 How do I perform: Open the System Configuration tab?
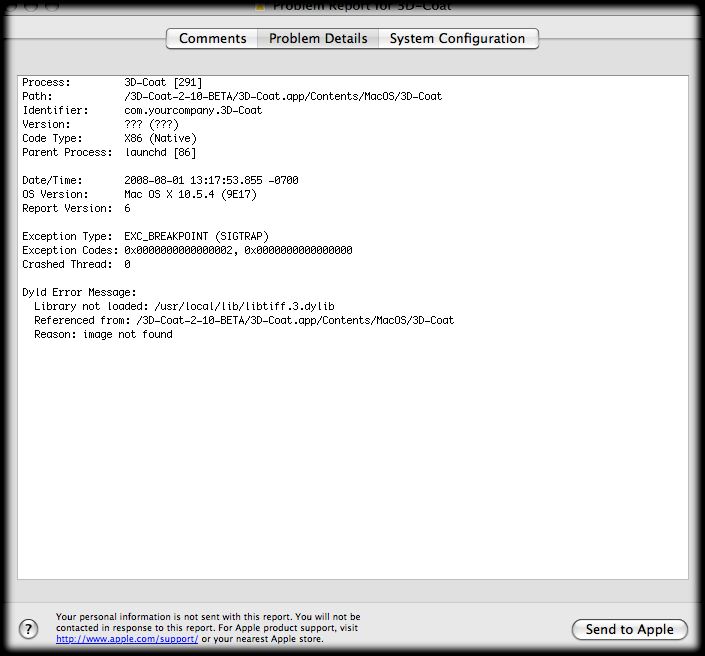458,39
